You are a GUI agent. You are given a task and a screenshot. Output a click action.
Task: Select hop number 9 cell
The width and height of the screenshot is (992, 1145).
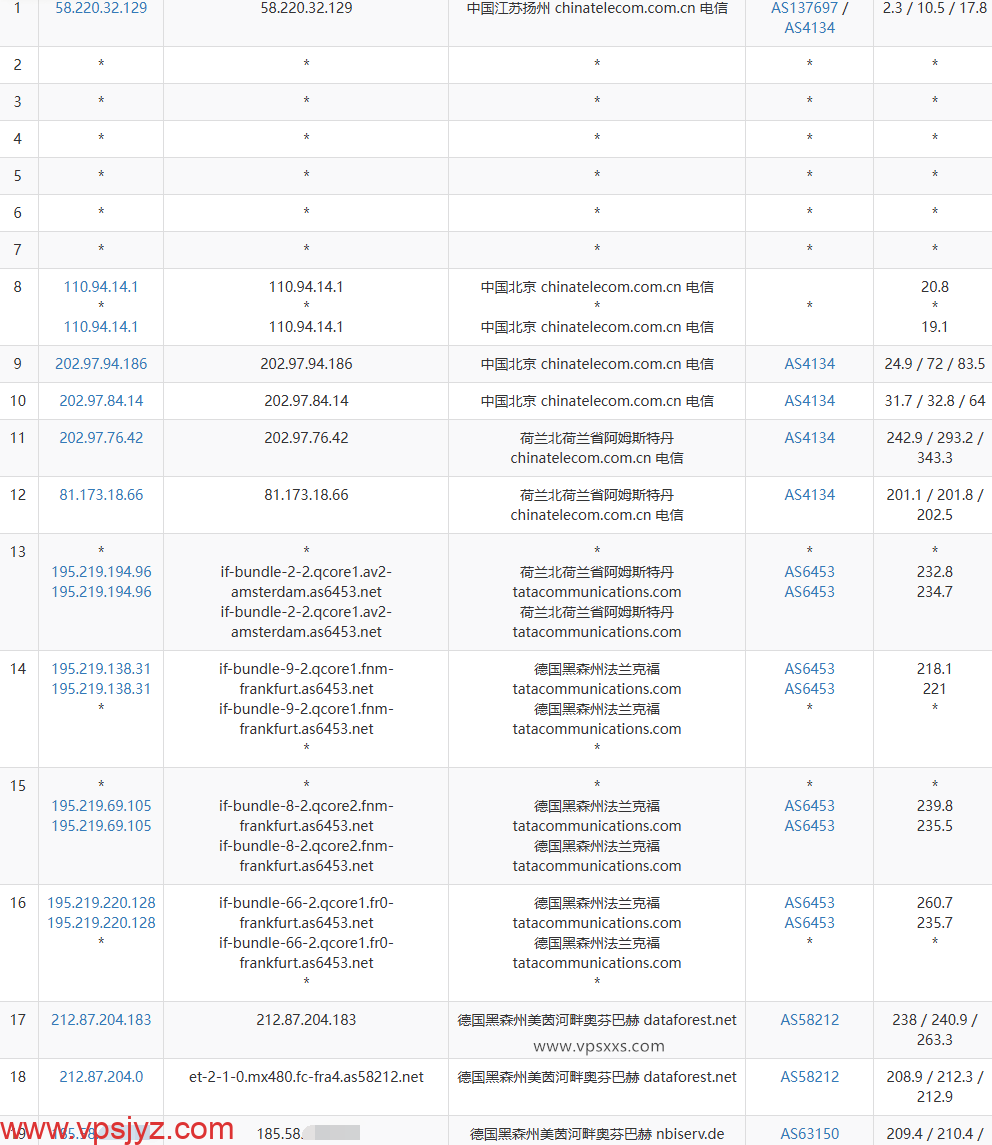coord(18,364)
